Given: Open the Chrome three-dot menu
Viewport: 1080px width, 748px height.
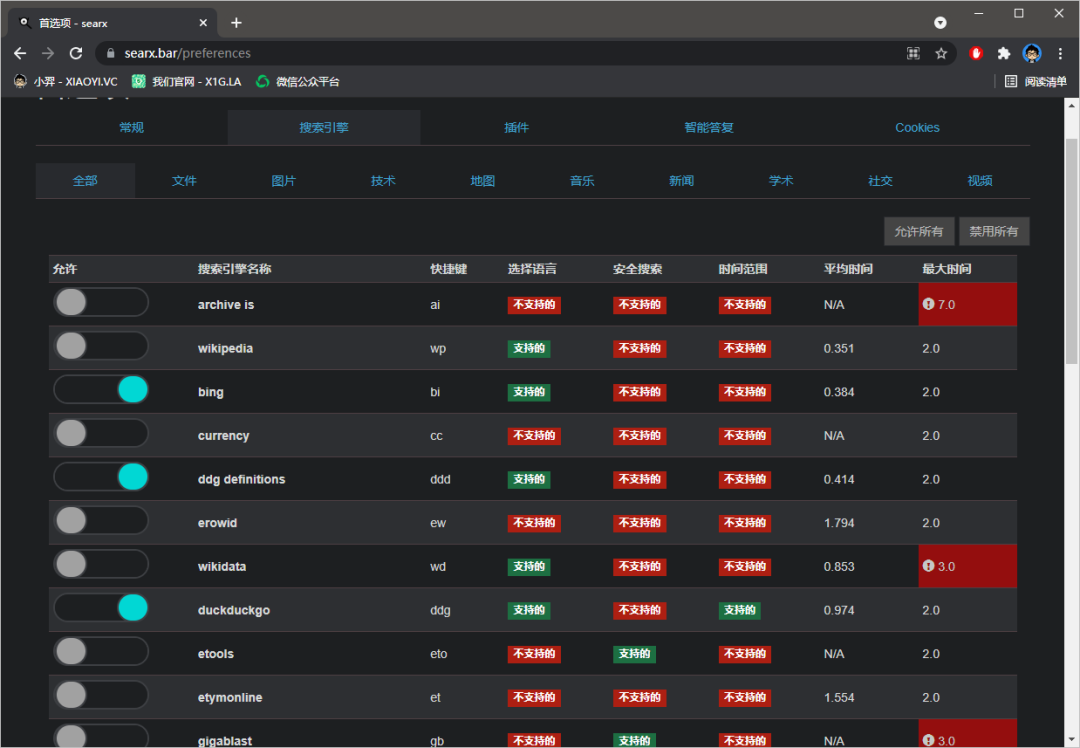Looking at the screenshot, I should (x=1060, y=53).
